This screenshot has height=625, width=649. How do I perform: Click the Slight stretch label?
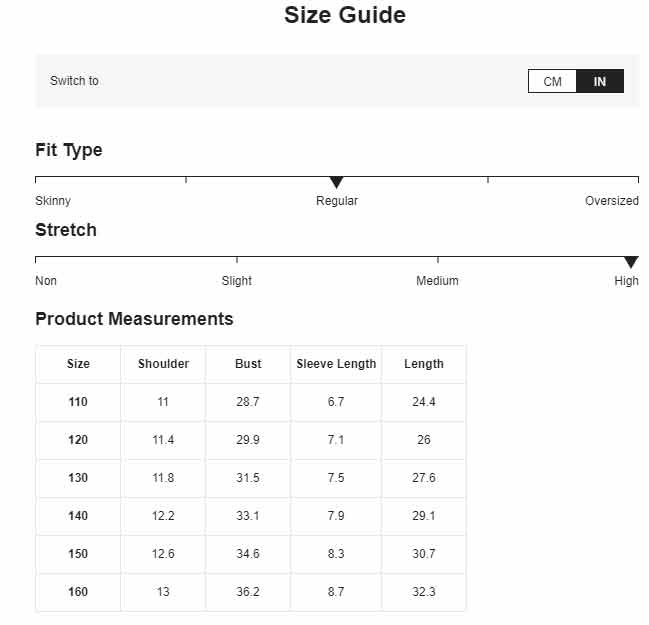236,281
